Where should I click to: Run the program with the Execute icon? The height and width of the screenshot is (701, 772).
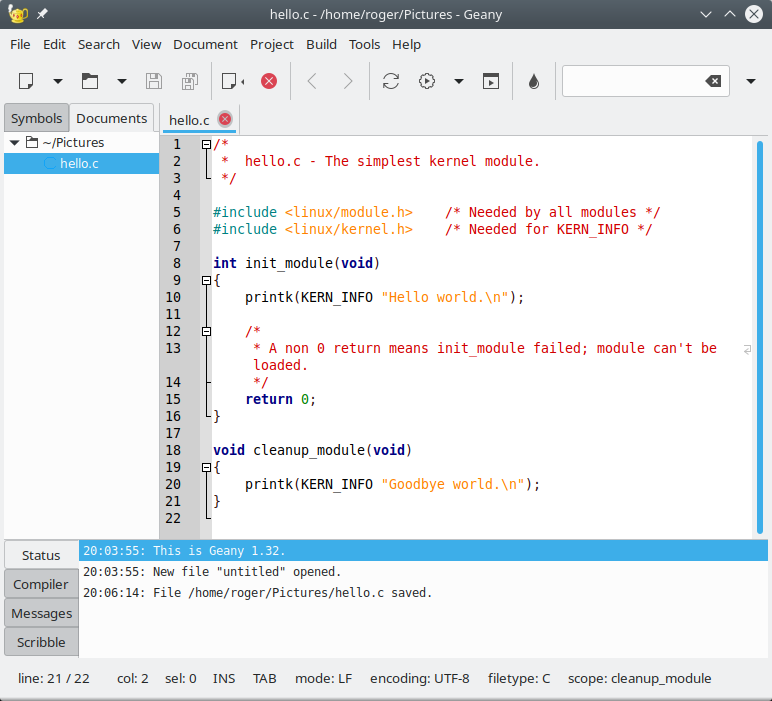[x=491, y=81]
